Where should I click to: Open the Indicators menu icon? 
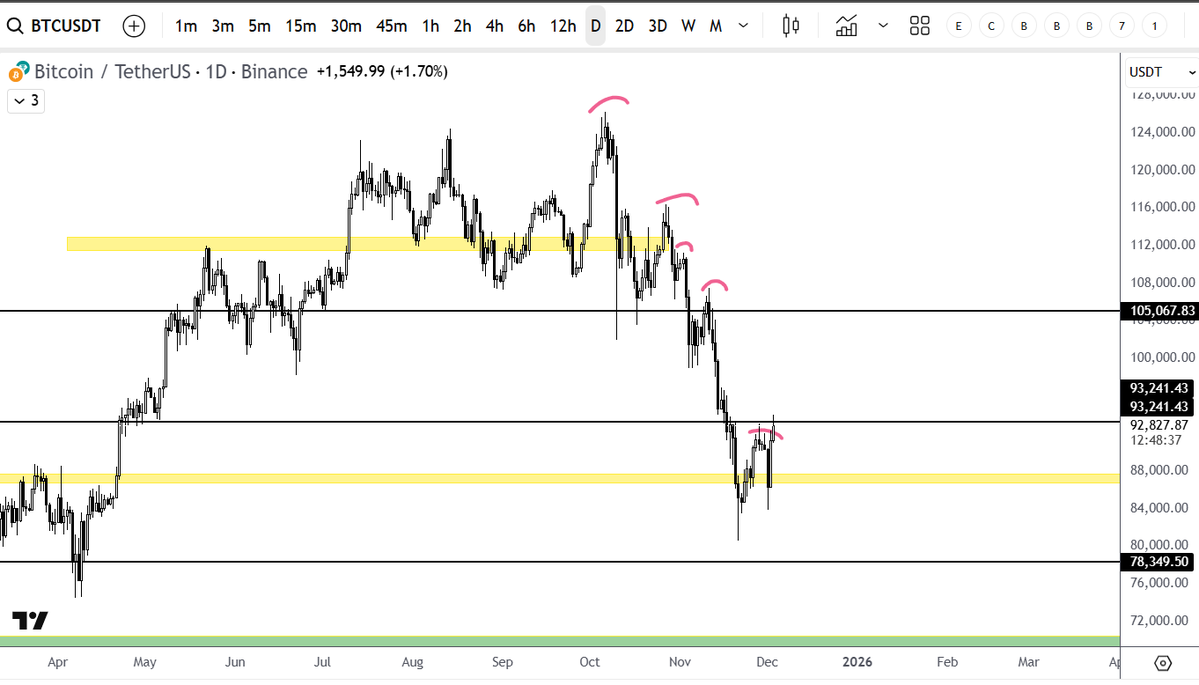click(x=846, y=26)
